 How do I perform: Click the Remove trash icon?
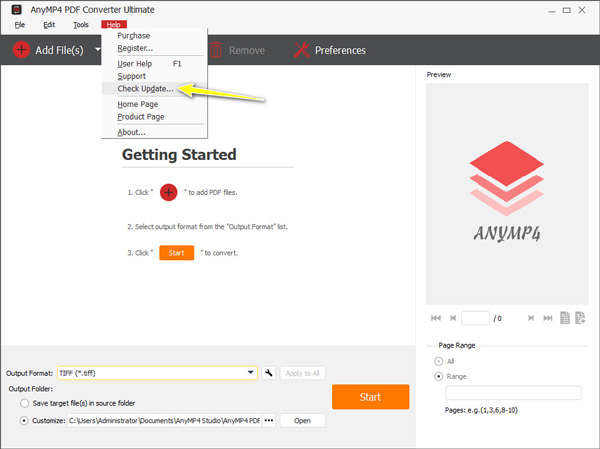(216, 50)
